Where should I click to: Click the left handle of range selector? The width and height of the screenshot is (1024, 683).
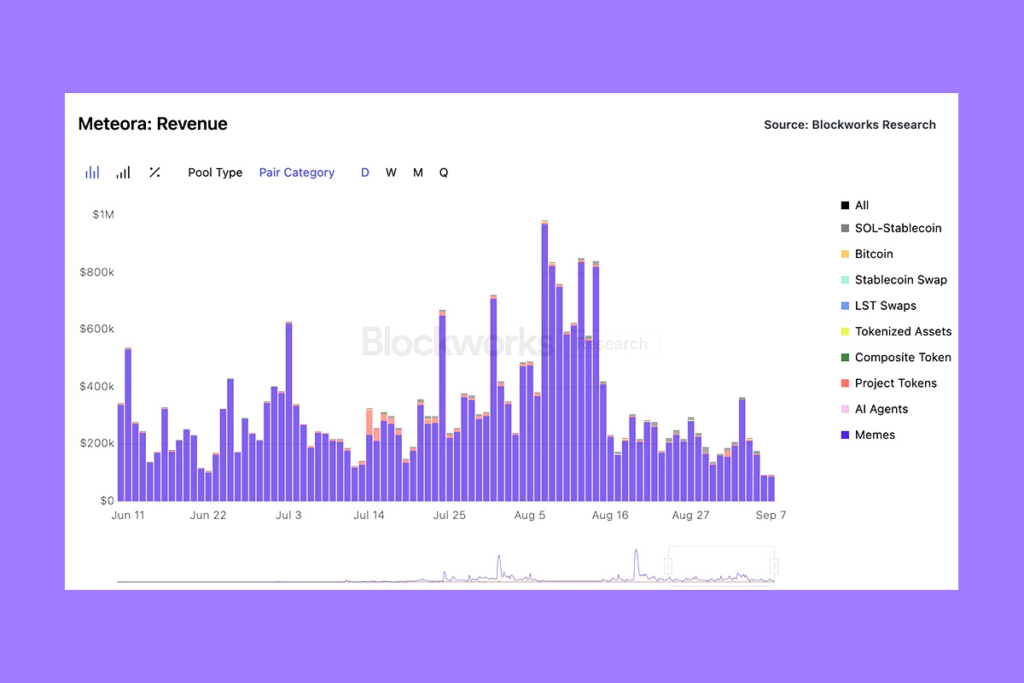pyautogui.click(x=668, y=566)
